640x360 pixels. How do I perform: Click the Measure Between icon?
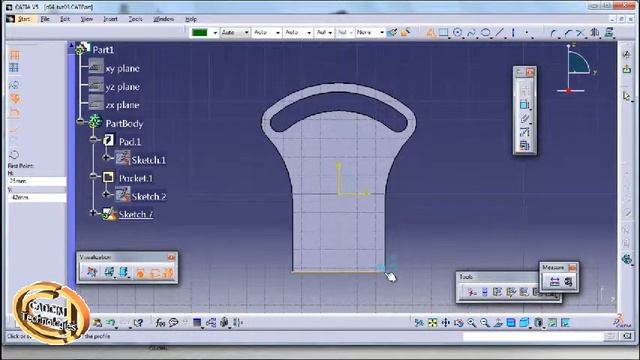point(554,281)
